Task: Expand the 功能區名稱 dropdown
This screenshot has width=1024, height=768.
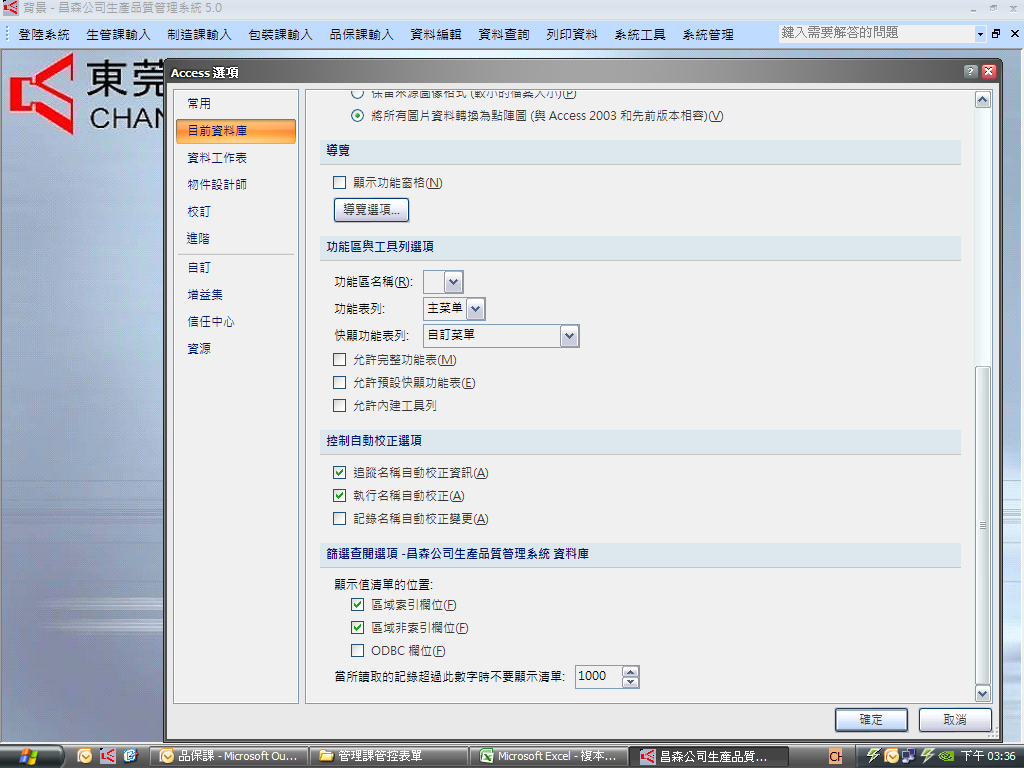Action: click(x=453, y=282)
